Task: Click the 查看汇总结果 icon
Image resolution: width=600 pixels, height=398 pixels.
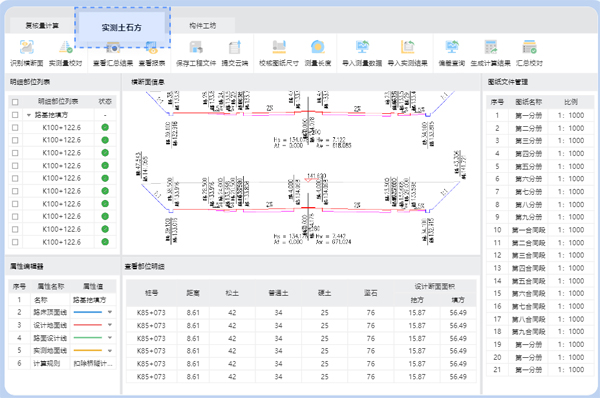Action: (x=113, y=48)
